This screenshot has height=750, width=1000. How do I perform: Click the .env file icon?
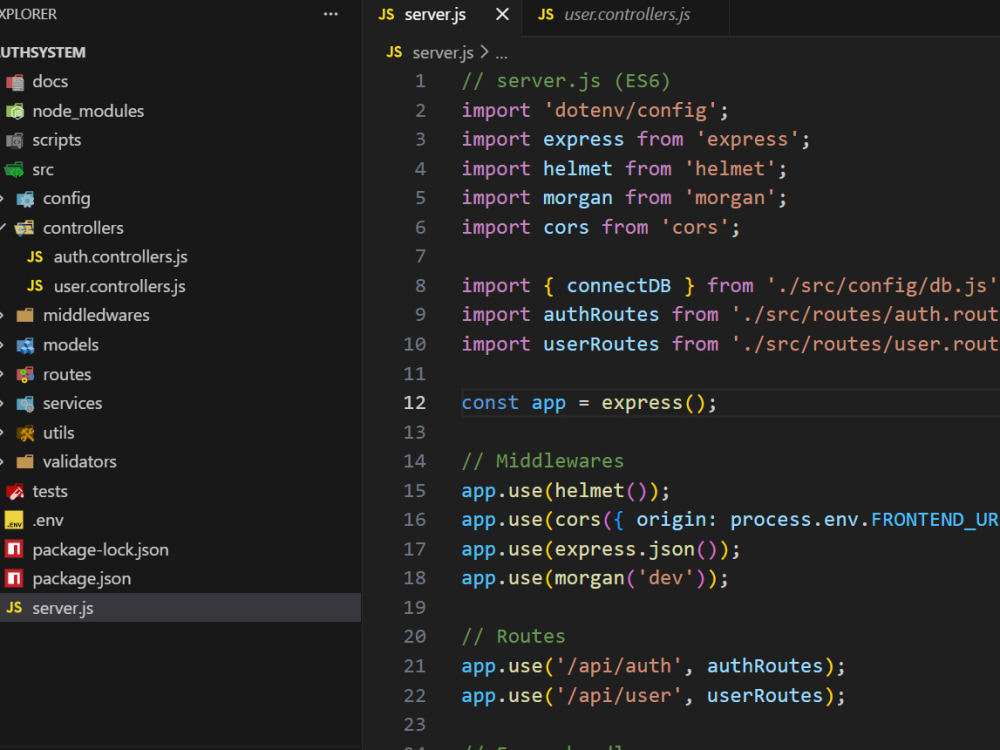pyautogui.click(x=14, y=520)
